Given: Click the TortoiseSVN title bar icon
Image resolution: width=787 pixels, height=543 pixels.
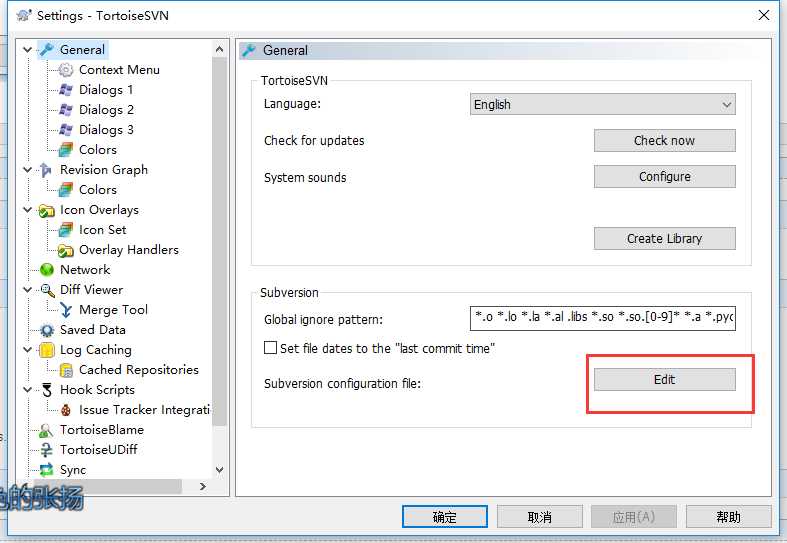Looking at the screenshot, I should pyautogui.click(x=24, y=16).
